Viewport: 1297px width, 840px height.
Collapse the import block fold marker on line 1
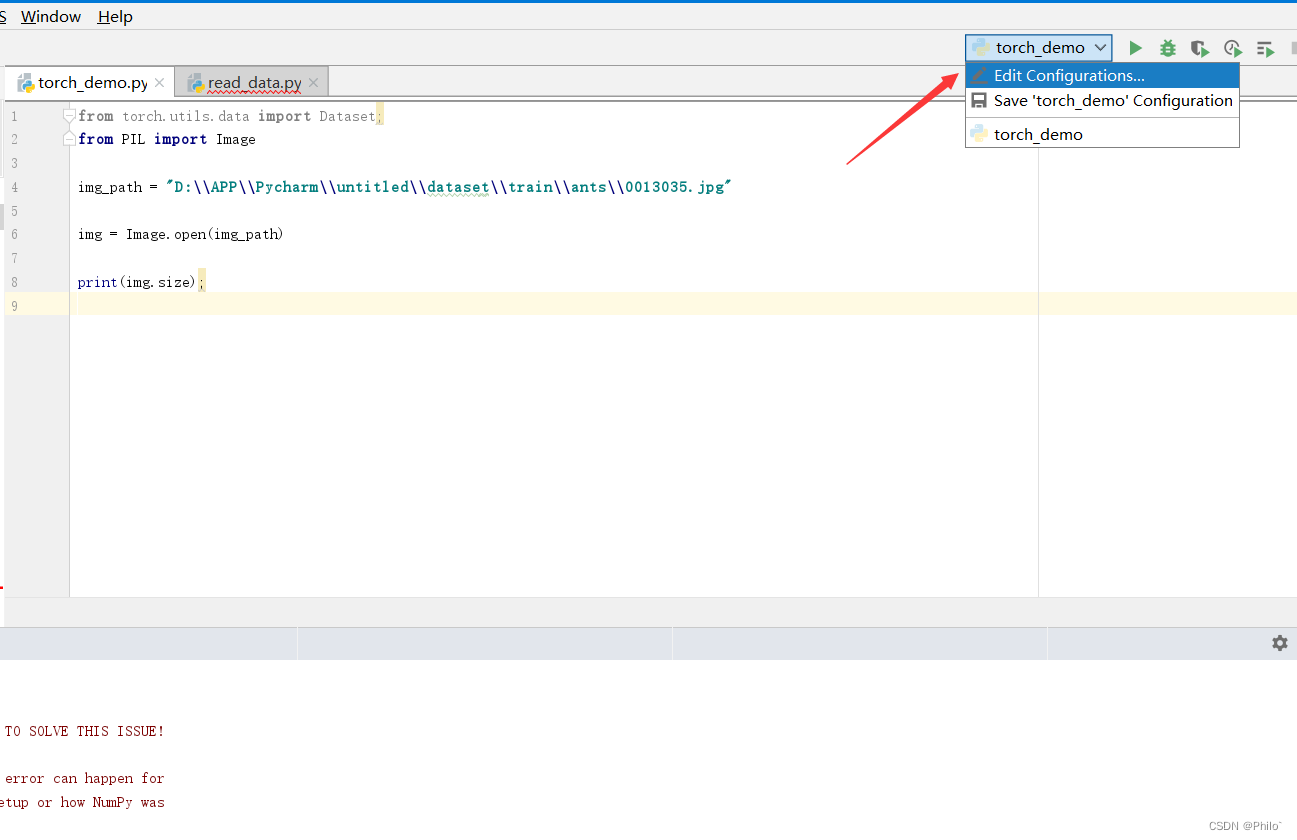[x=70, y=116]
